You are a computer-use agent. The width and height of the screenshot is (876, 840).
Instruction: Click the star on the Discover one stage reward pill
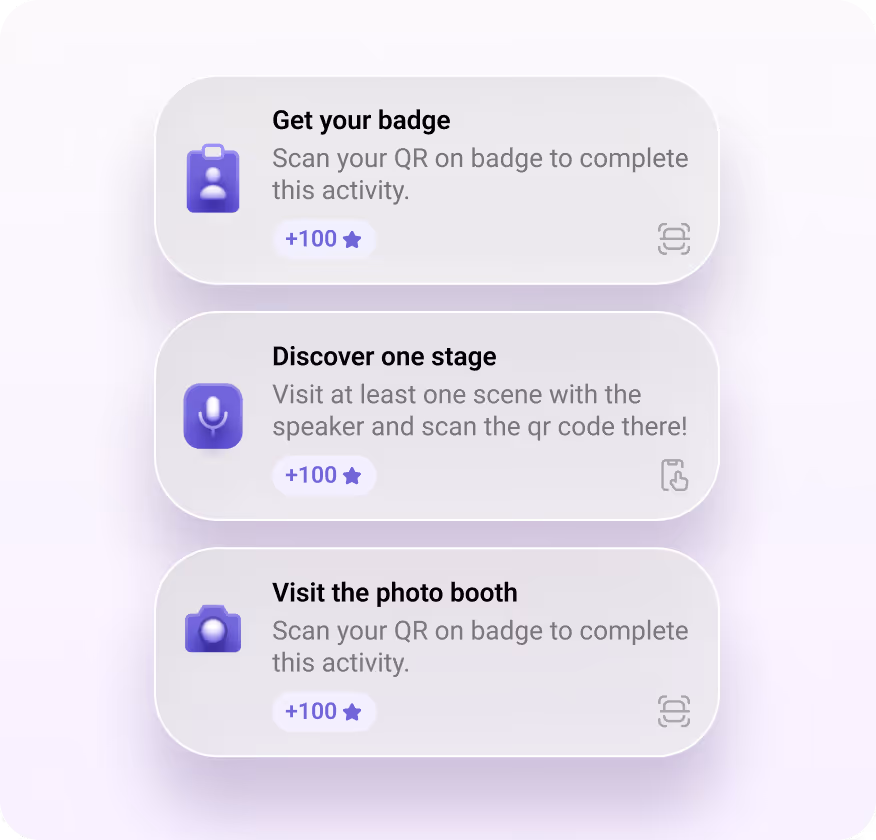[x=351, y=474]
